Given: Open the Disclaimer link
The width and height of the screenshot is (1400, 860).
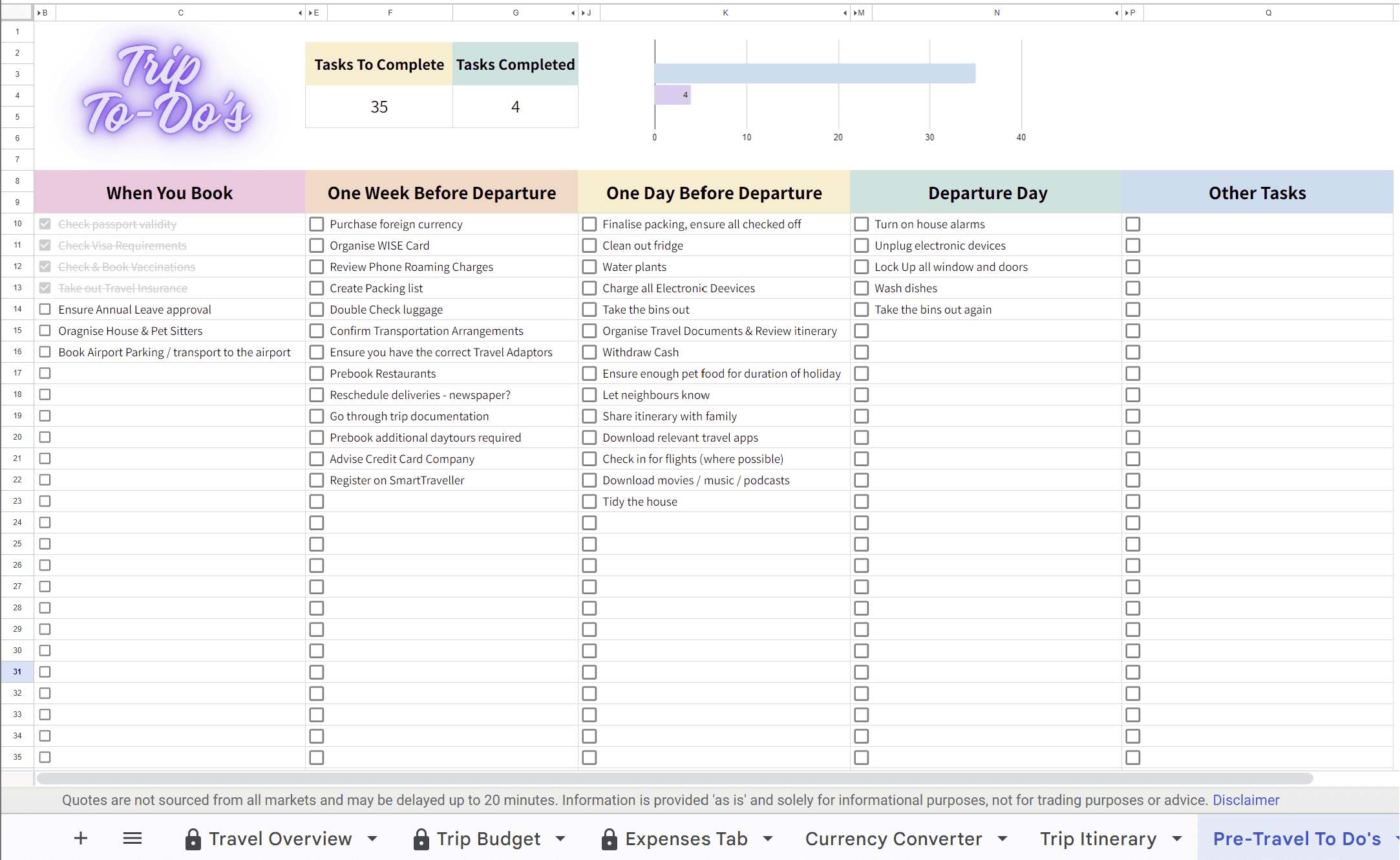Looking at the screenshot, I should pos(1246,800).
